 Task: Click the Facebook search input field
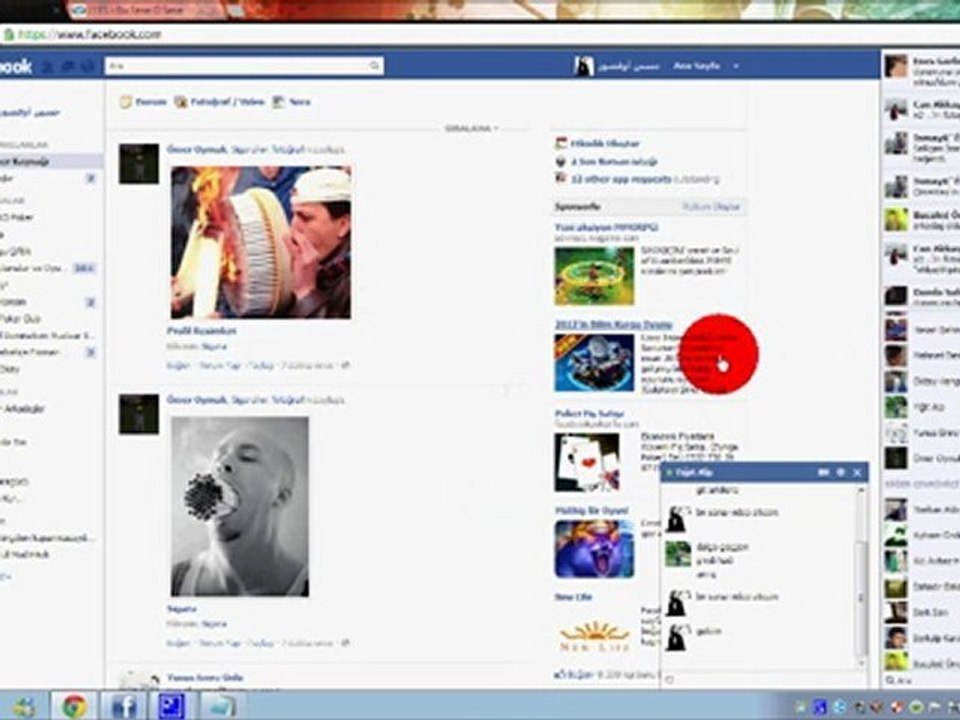click(244, 66)
